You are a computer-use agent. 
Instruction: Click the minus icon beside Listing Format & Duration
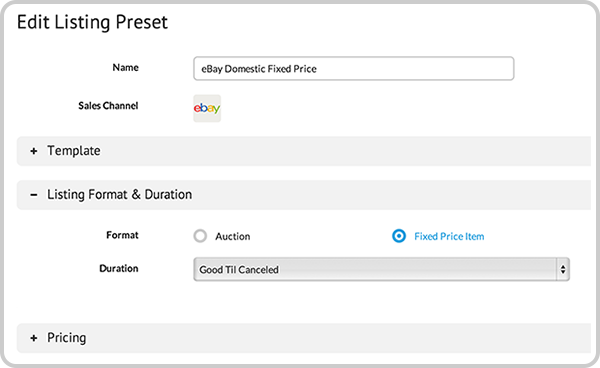coord(34,195)
